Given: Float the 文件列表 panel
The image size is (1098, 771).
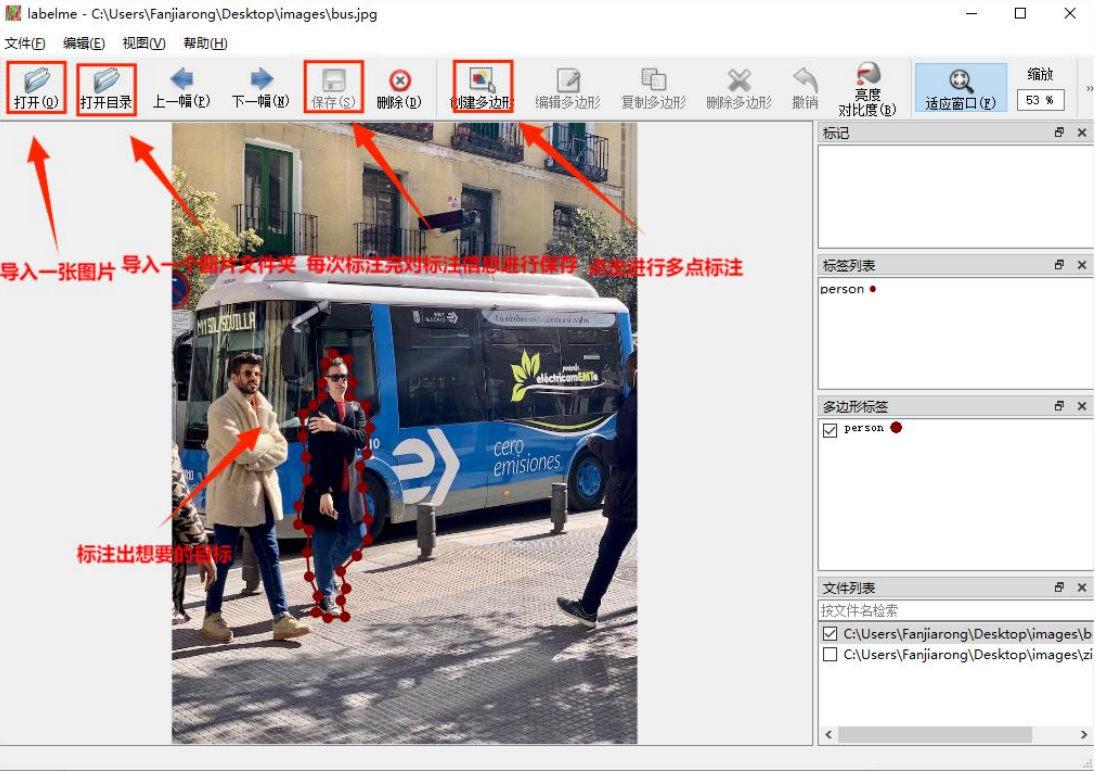Looking at the screenshot, I should pyautogui.click(x=1059, y=588).
